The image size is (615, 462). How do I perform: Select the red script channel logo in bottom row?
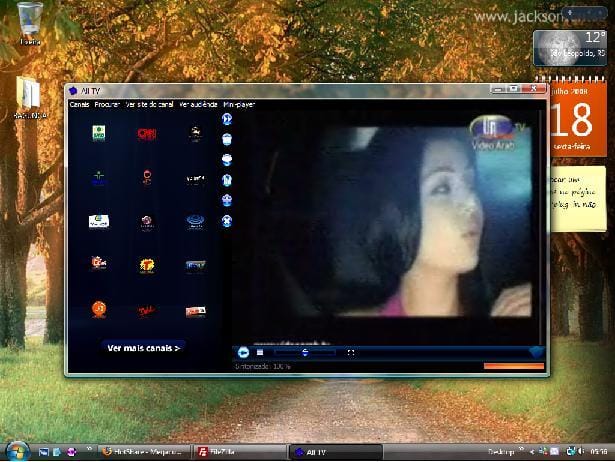147,311
